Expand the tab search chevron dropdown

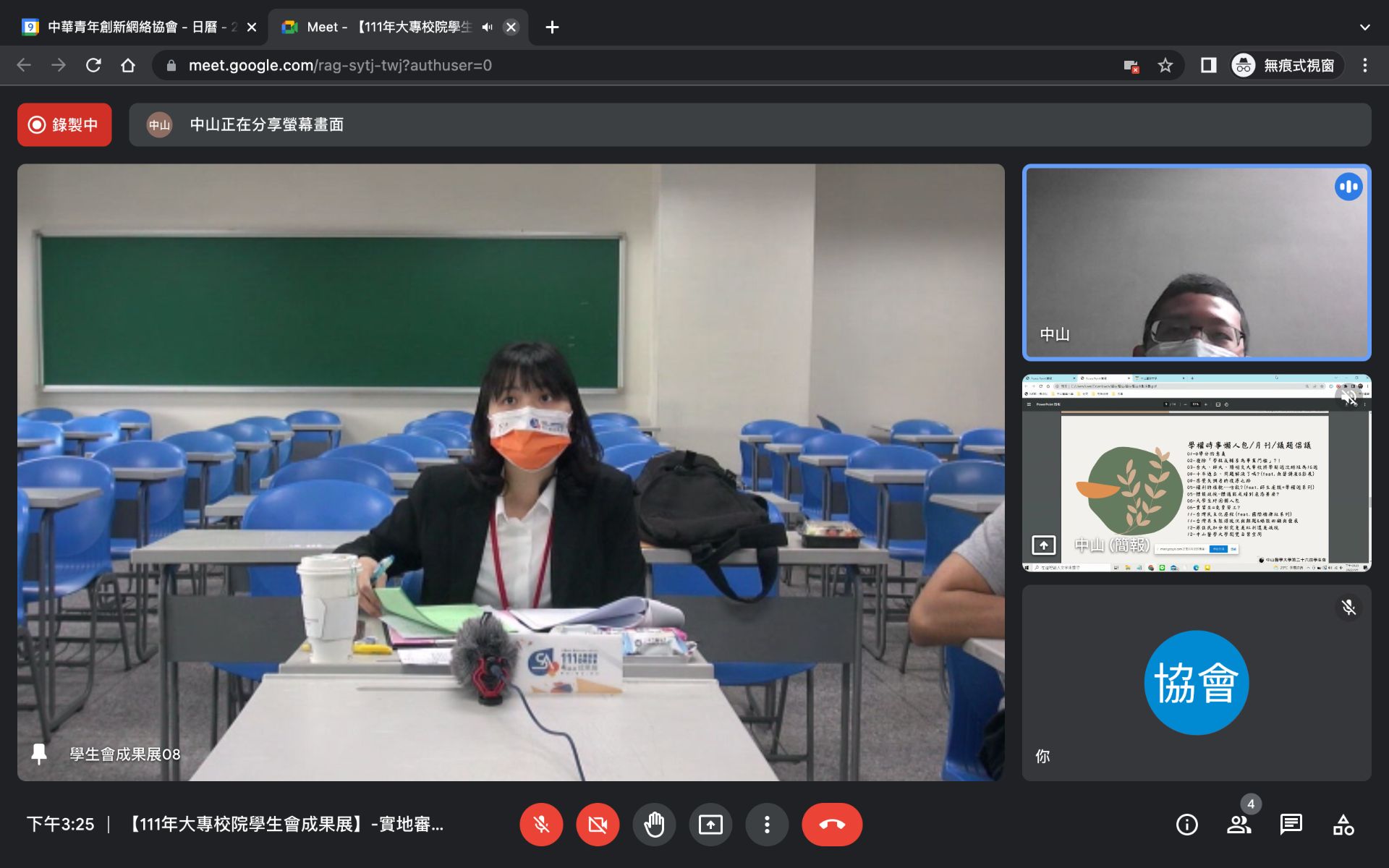tap(1364, 27)
